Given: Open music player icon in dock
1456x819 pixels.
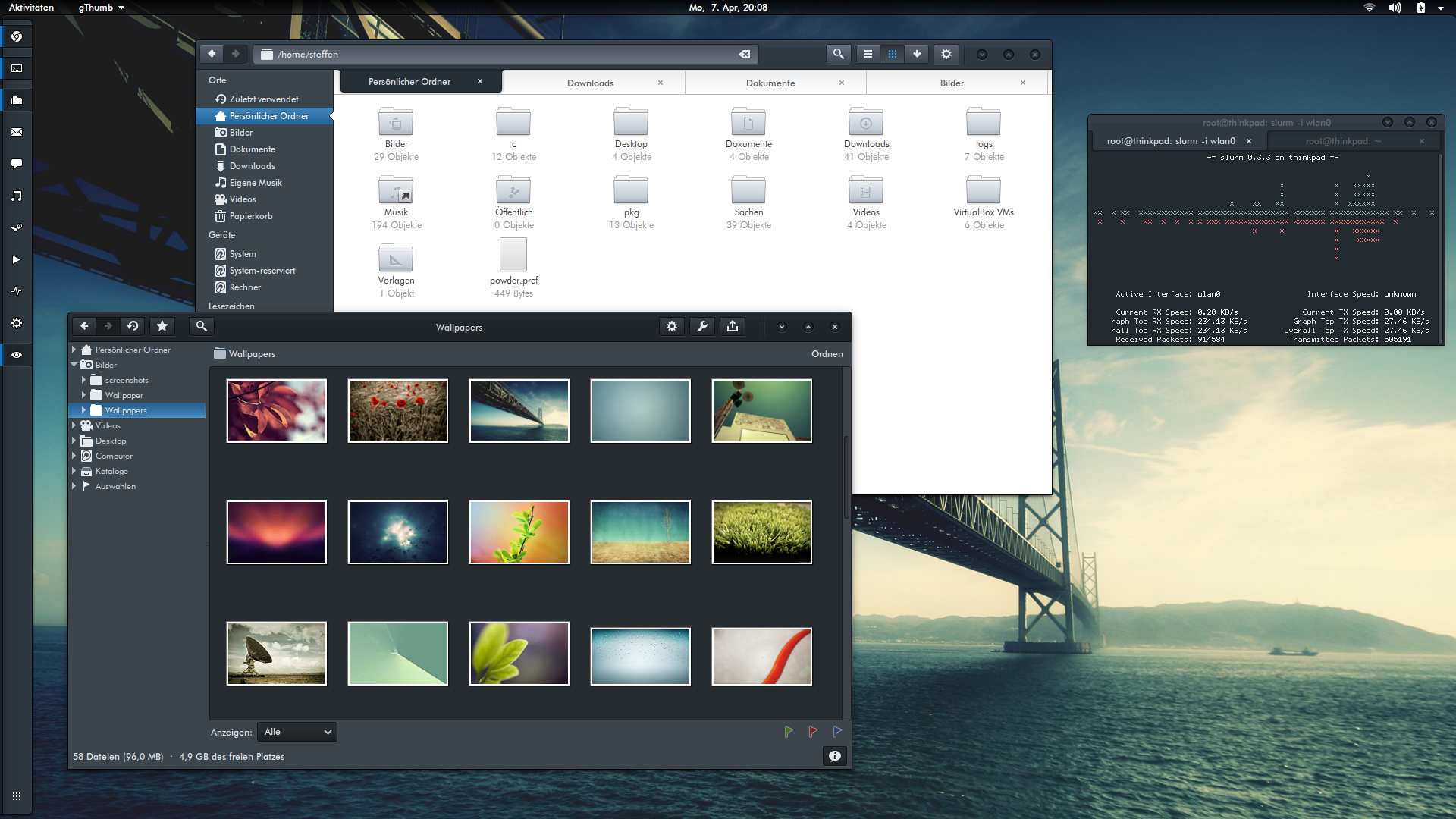Looking at the screenshot, I should coord(16,196).
